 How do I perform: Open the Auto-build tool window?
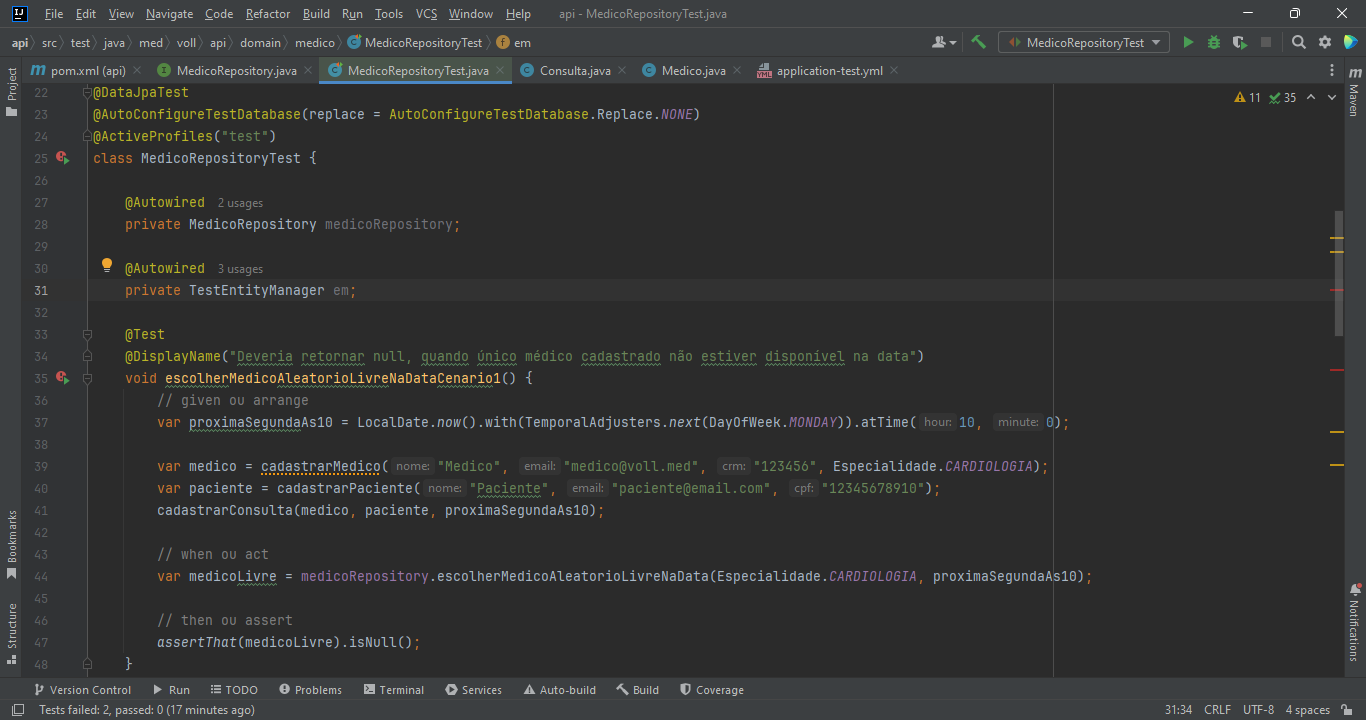tap(559, 690)
